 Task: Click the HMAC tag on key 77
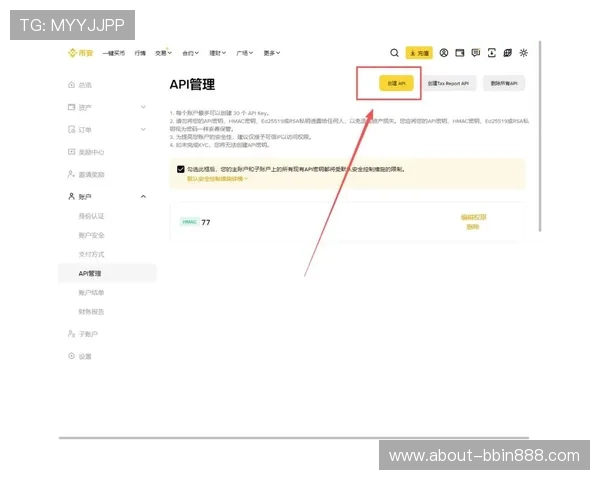(189, 222)
